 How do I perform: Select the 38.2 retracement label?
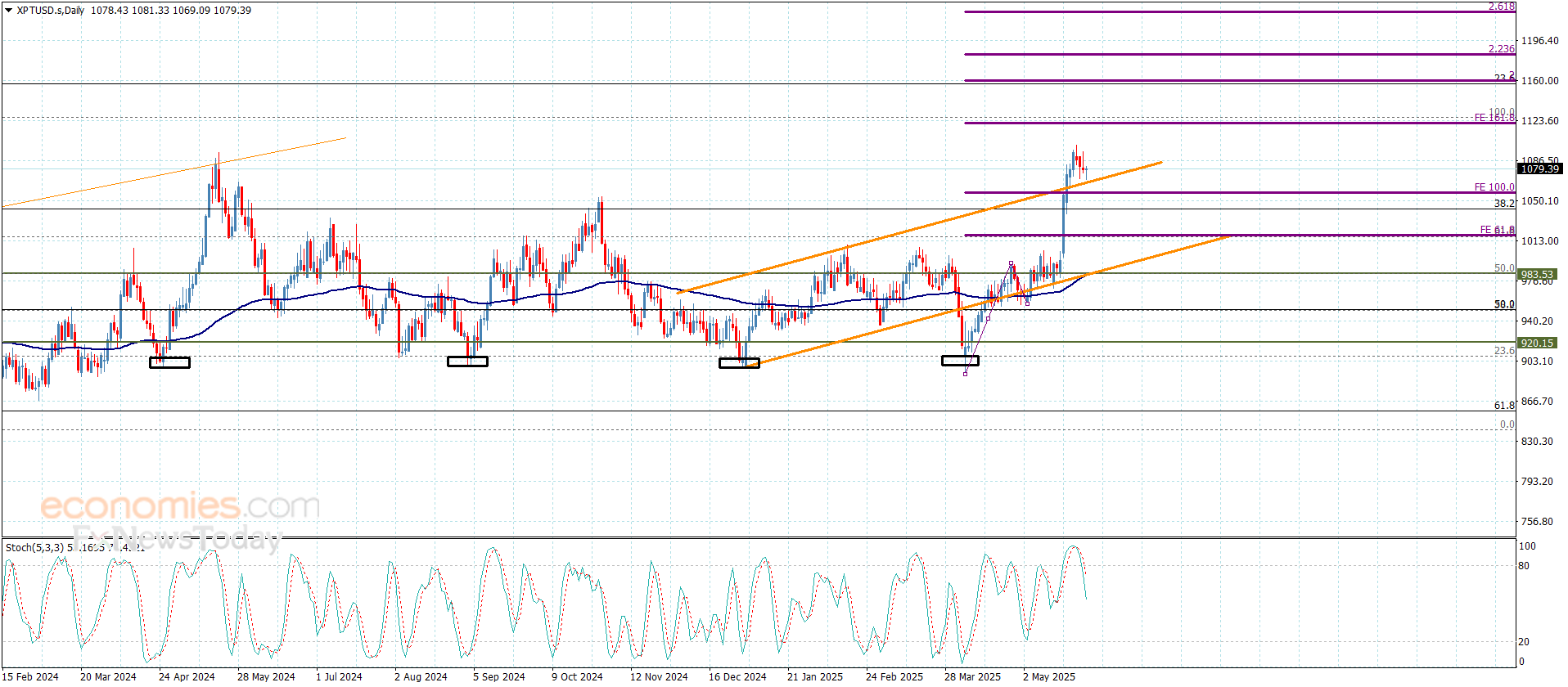1504,204
